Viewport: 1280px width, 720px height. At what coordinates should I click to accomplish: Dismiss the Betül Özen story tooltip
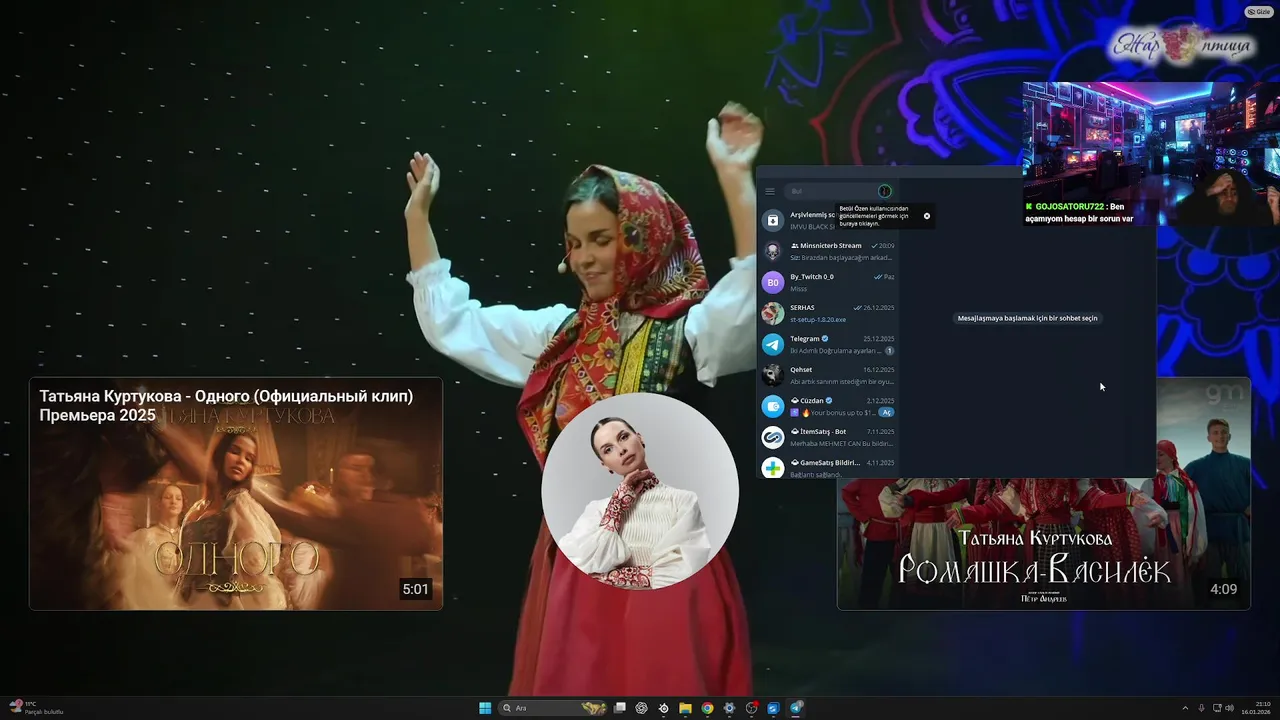(x=926, y=216)
